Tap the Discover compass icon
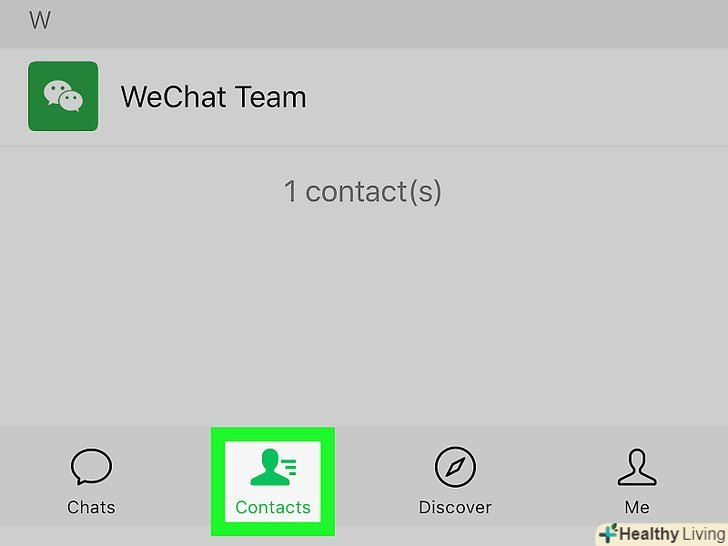728x546 pixels. 455,467
